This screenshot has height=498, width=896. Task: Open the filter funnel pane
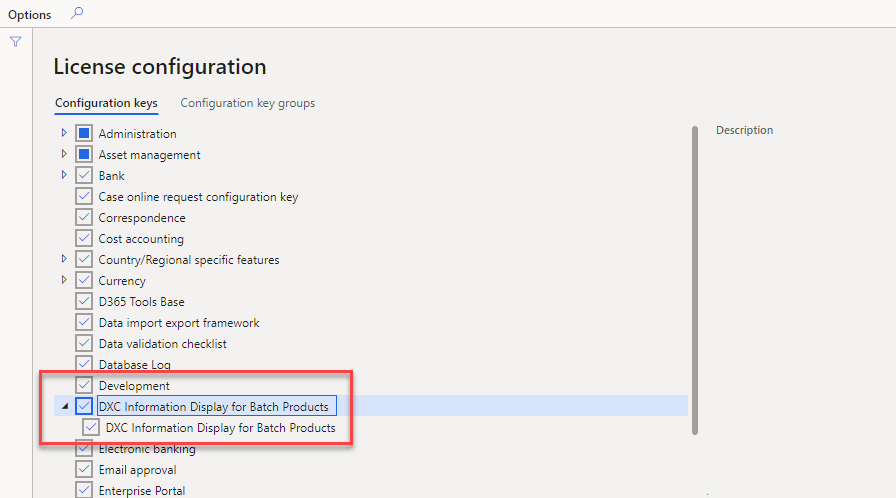pos(15,42)
